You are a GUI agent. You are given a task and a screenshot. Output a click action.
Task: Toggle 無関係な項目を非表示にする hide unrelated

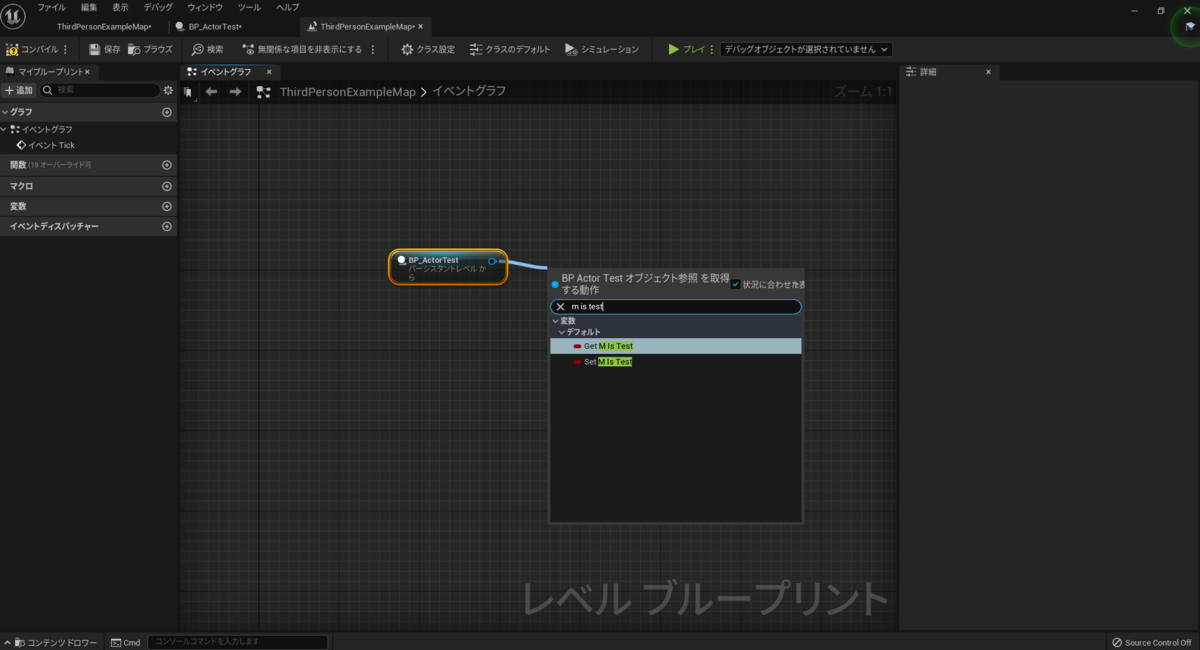(301, 49)
